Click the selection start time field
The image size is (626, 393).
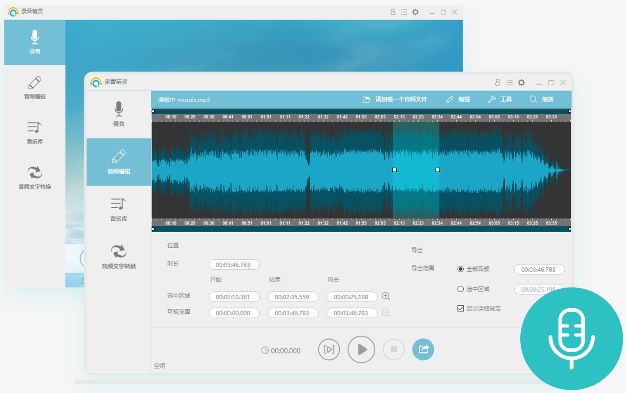click(x=234, y=297)
